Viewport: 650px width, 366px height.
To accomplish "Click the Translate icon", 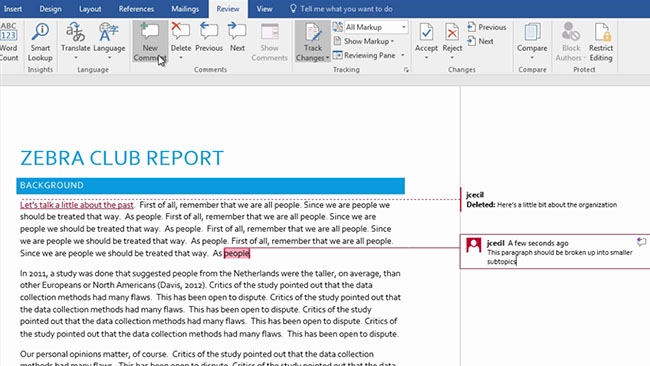I will tap(75, 32).
